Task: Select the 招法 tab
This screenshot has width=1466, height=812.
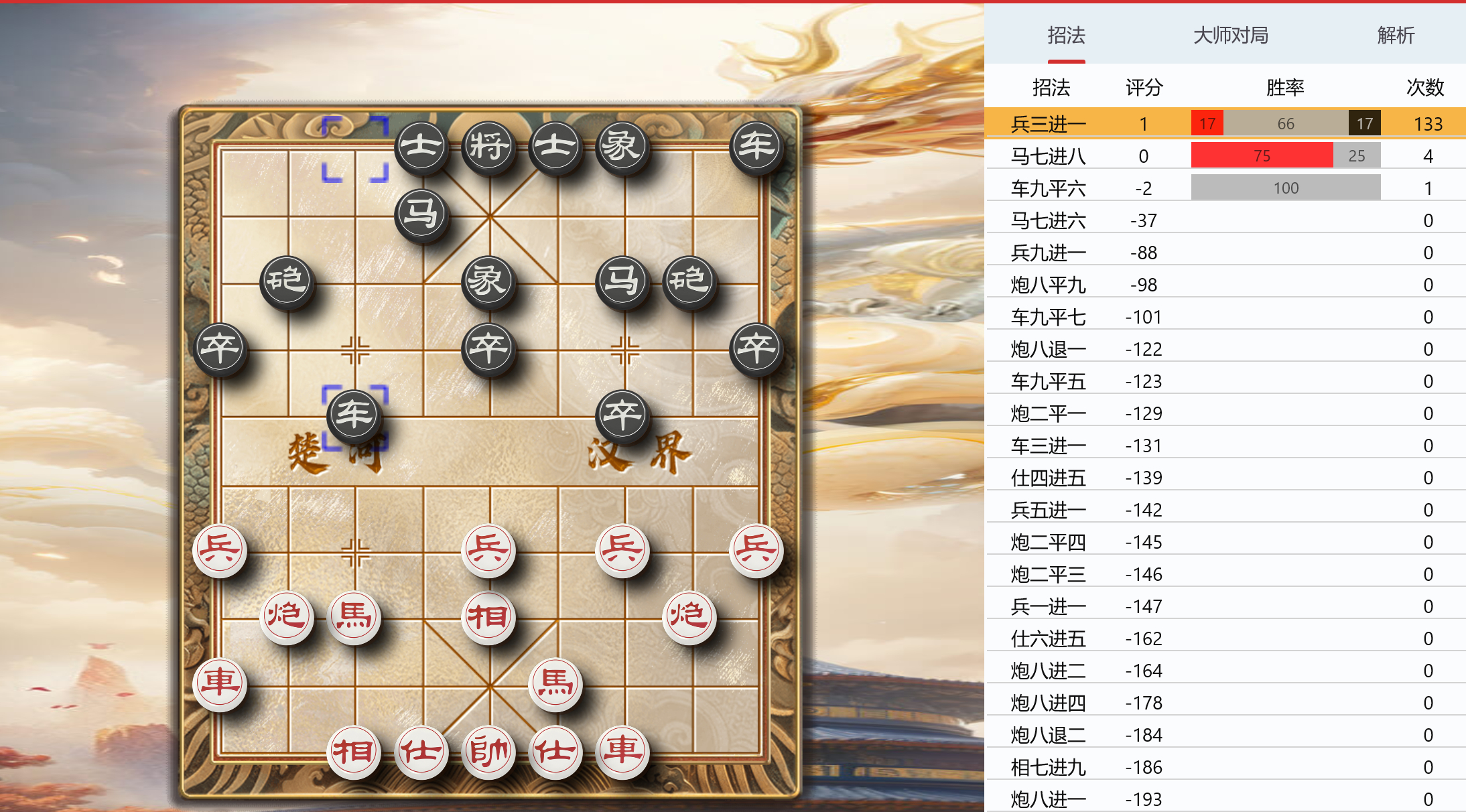Action: coord(1066,35)
